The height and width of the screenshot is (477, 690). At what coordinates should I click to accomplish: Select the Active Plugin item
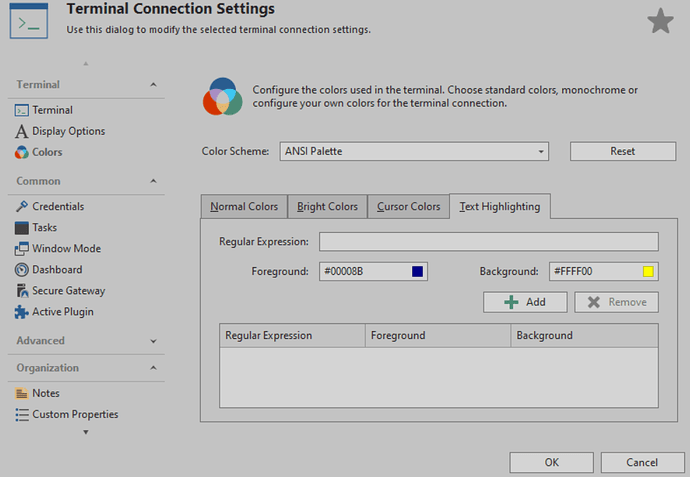tap(62, 311)
